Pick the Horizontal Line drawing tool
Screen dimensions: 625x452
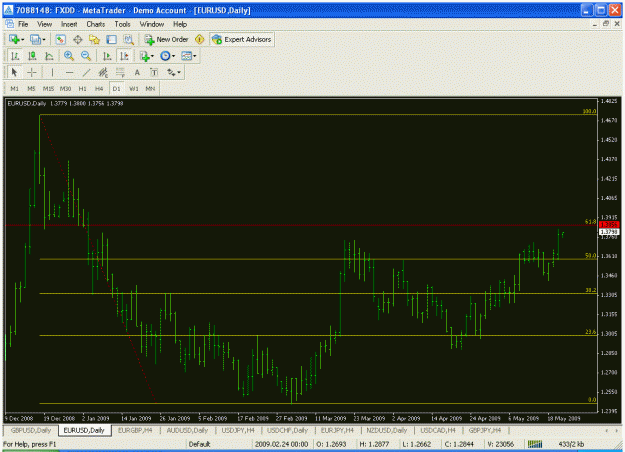point(69,73)
